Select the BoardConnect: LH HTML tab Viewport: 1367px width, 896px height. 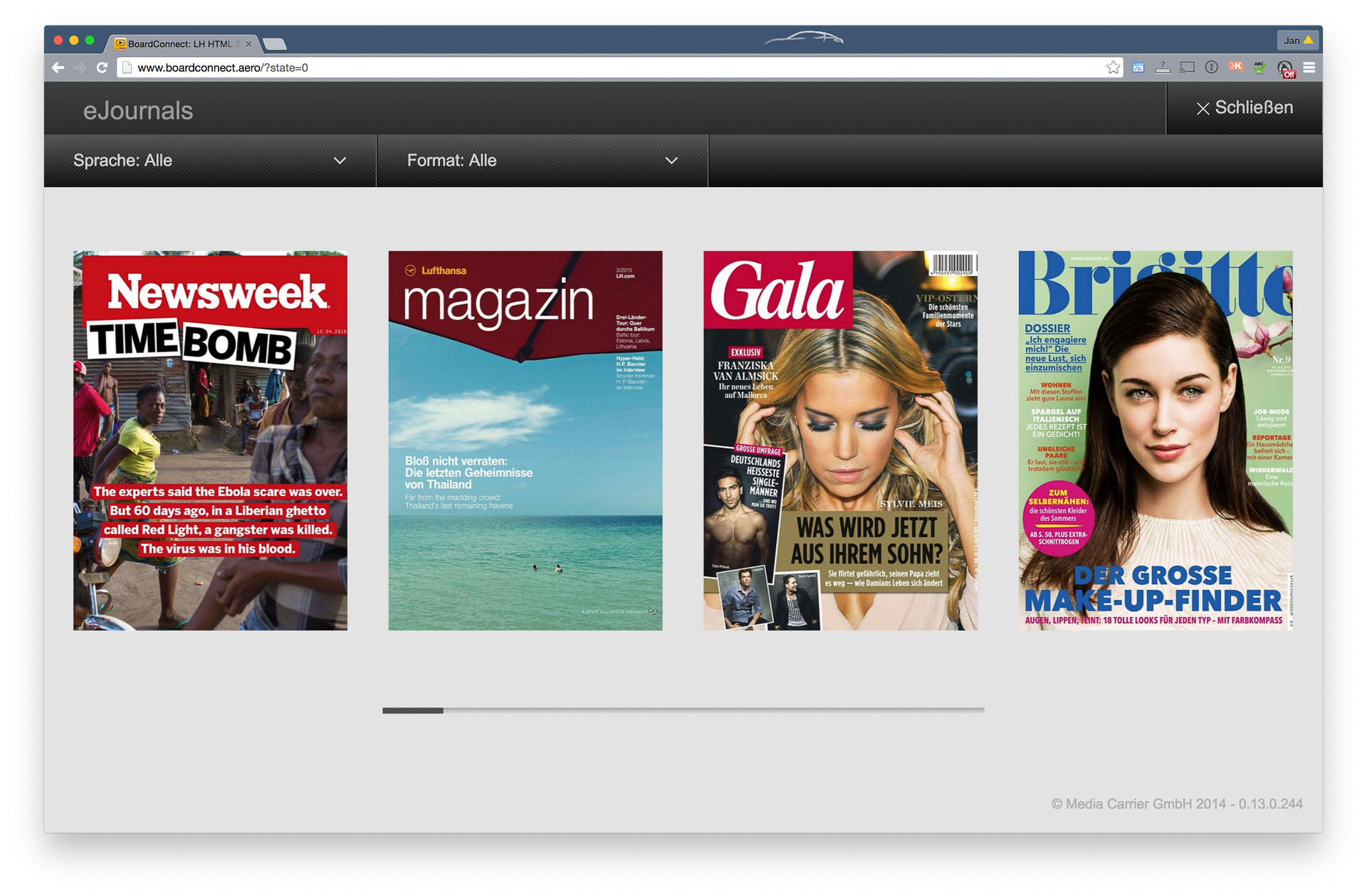pyautogui.click(x=182, y=44)
